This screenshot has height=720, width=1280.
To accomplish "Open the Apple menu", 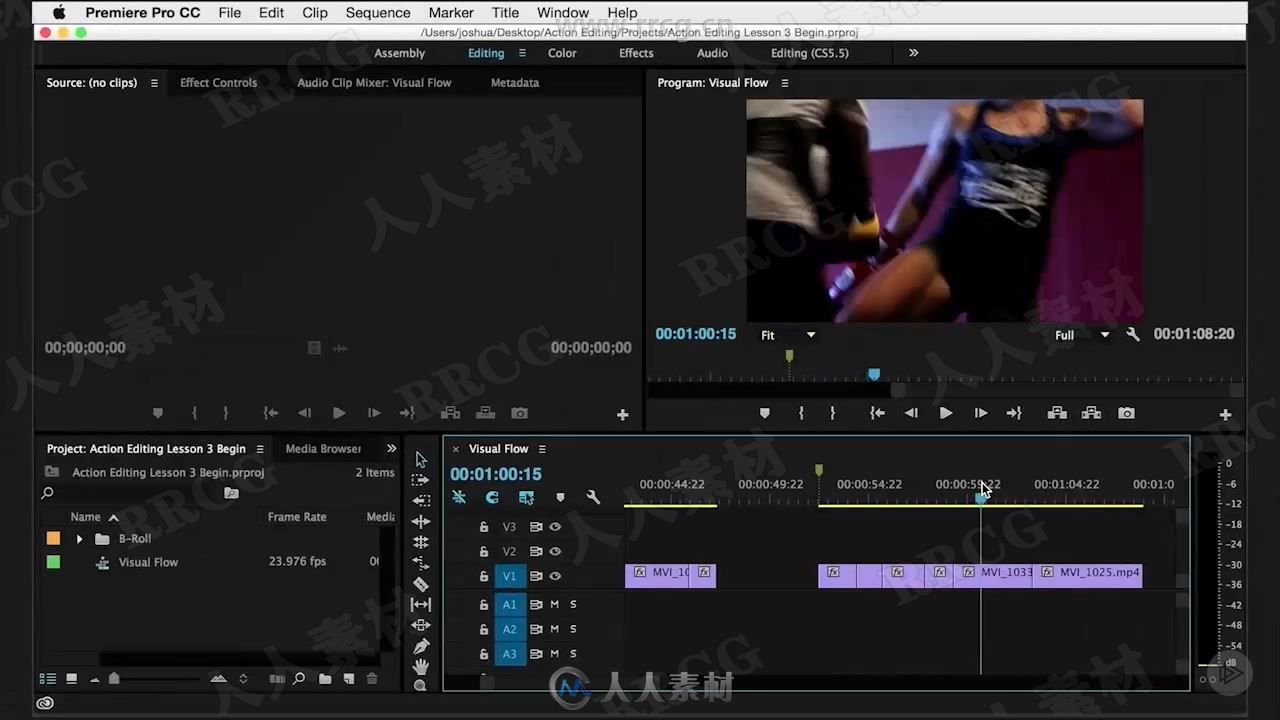I will coord(58,13).
